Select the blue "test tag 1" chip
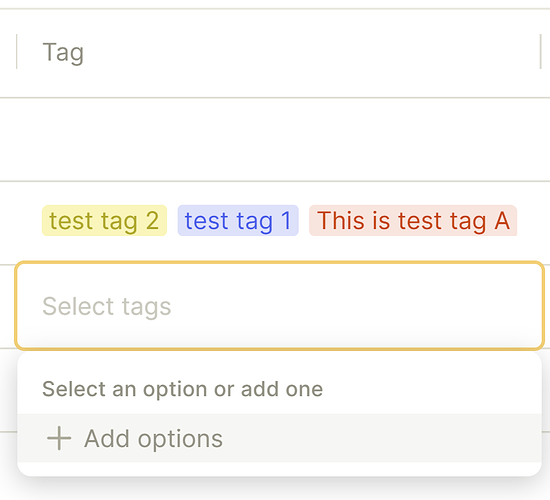 (238, 220)
